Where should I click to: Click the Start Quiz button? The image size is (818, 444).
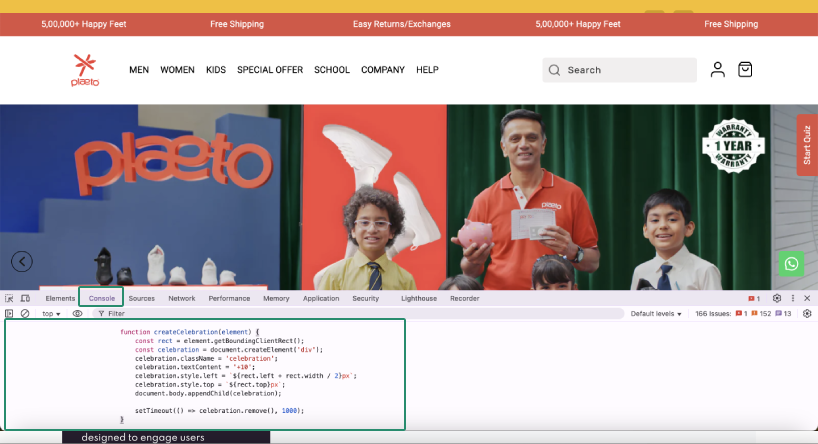[807, 145]
